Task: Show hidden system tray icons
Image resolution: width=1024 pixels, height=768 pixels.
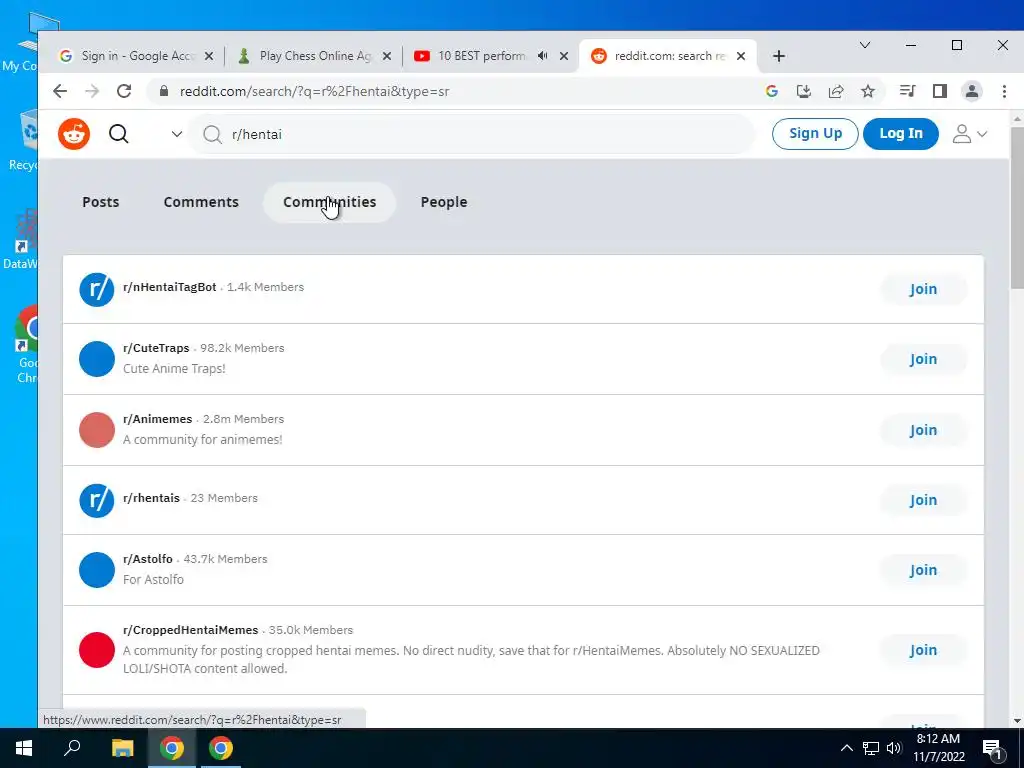Action: point(846,748)
